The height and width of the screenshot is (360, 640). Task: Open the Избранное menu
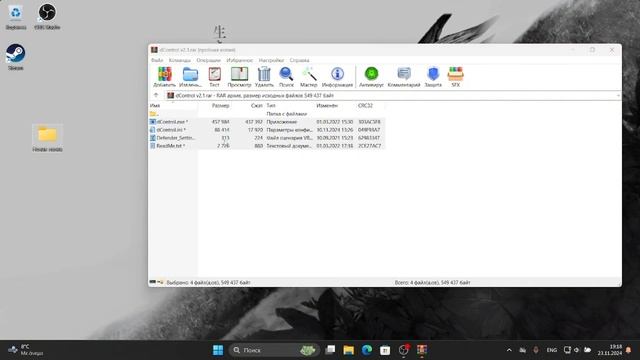tap(240, 60)
